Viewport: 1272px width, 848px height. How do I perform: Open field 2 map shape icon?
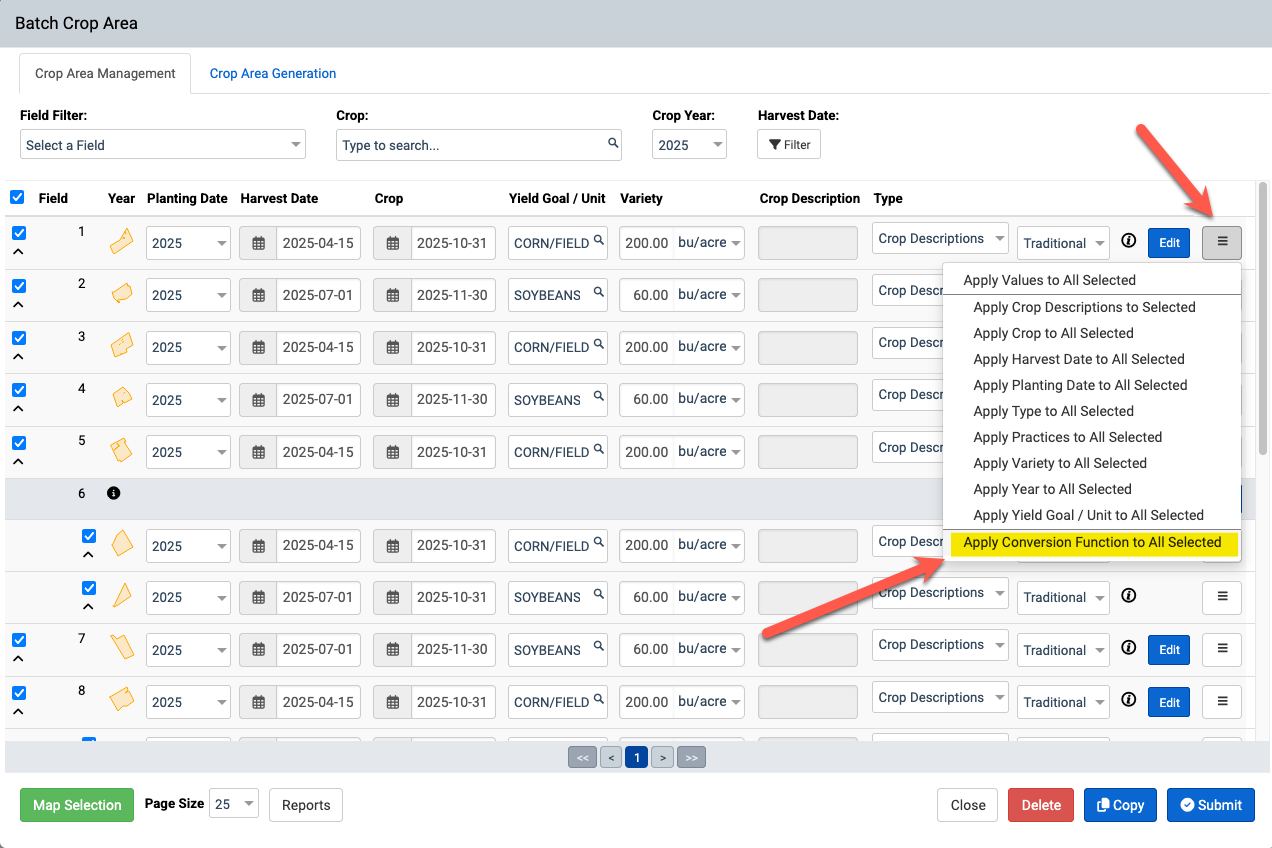pos(121,293)
